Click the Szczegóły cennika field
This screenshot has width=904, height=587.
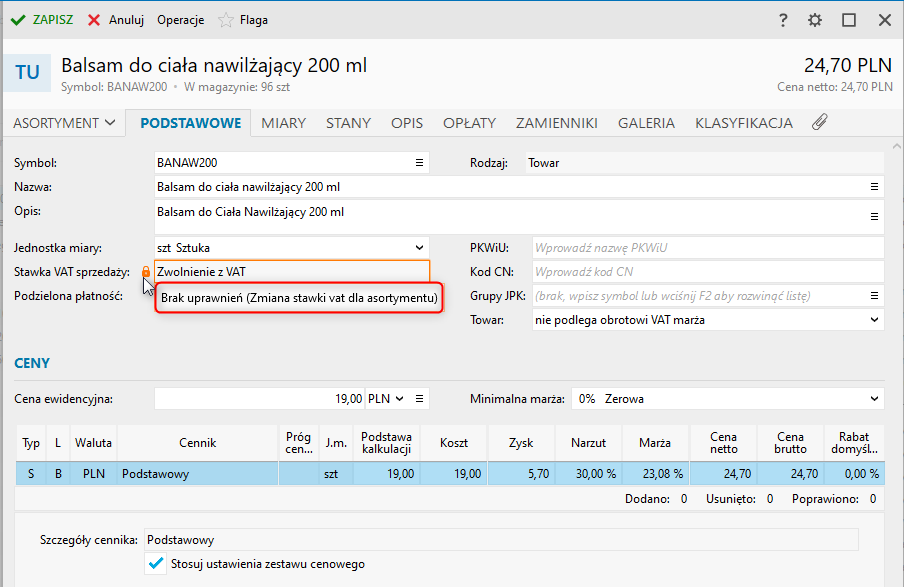501,540
